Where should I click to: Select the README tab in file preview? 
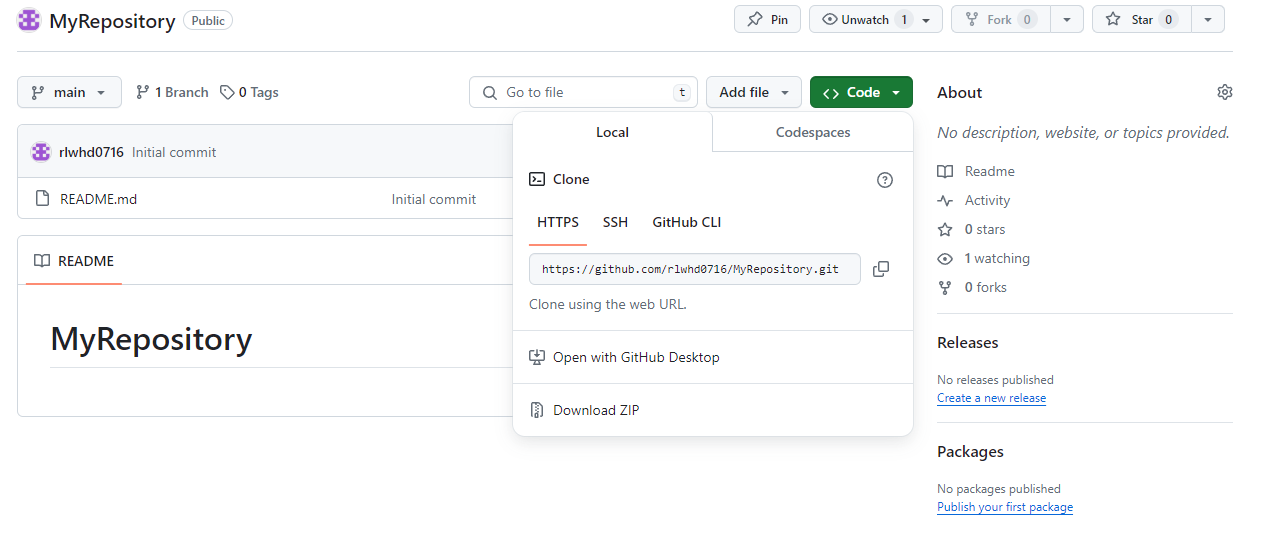[74, 261]
